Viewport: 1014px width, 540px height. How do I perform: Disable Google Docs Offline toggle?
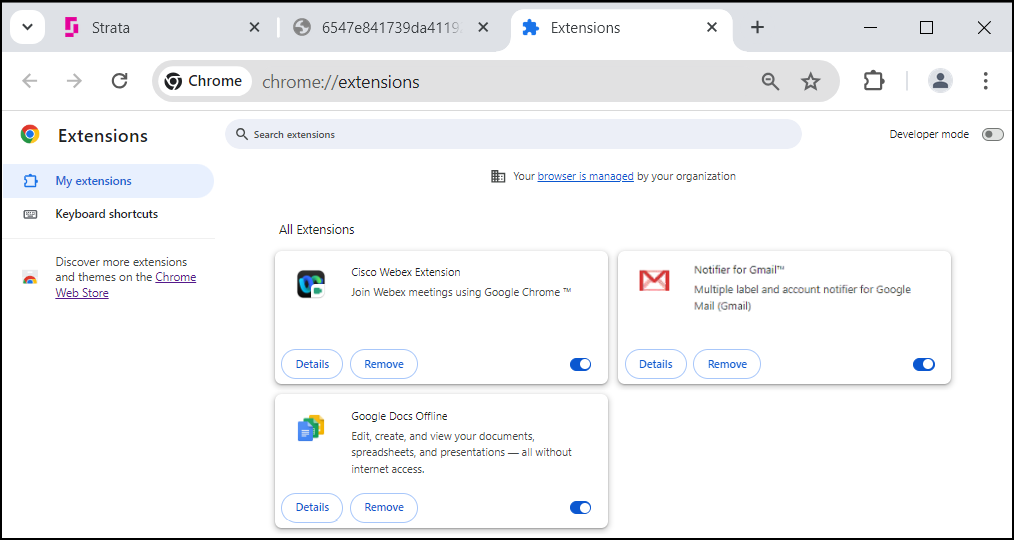(x=580, y=508)
